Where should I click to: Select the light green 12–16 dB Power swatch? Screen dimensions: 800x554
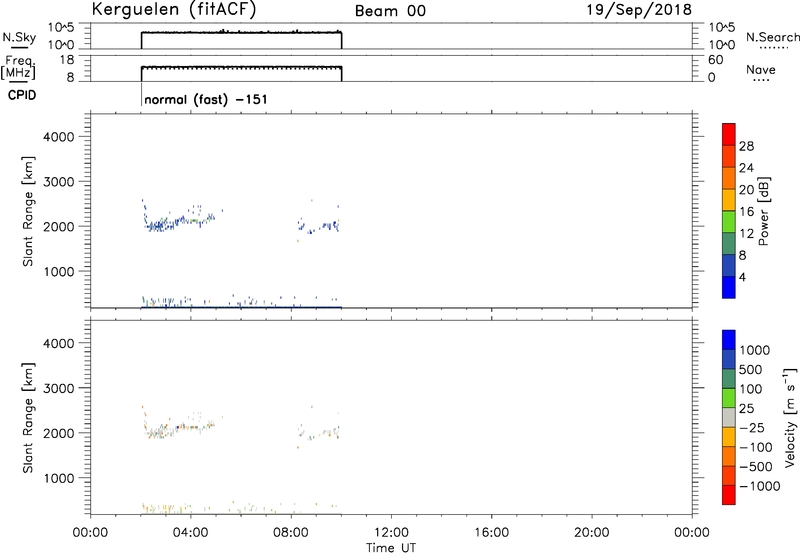point(729,222)
